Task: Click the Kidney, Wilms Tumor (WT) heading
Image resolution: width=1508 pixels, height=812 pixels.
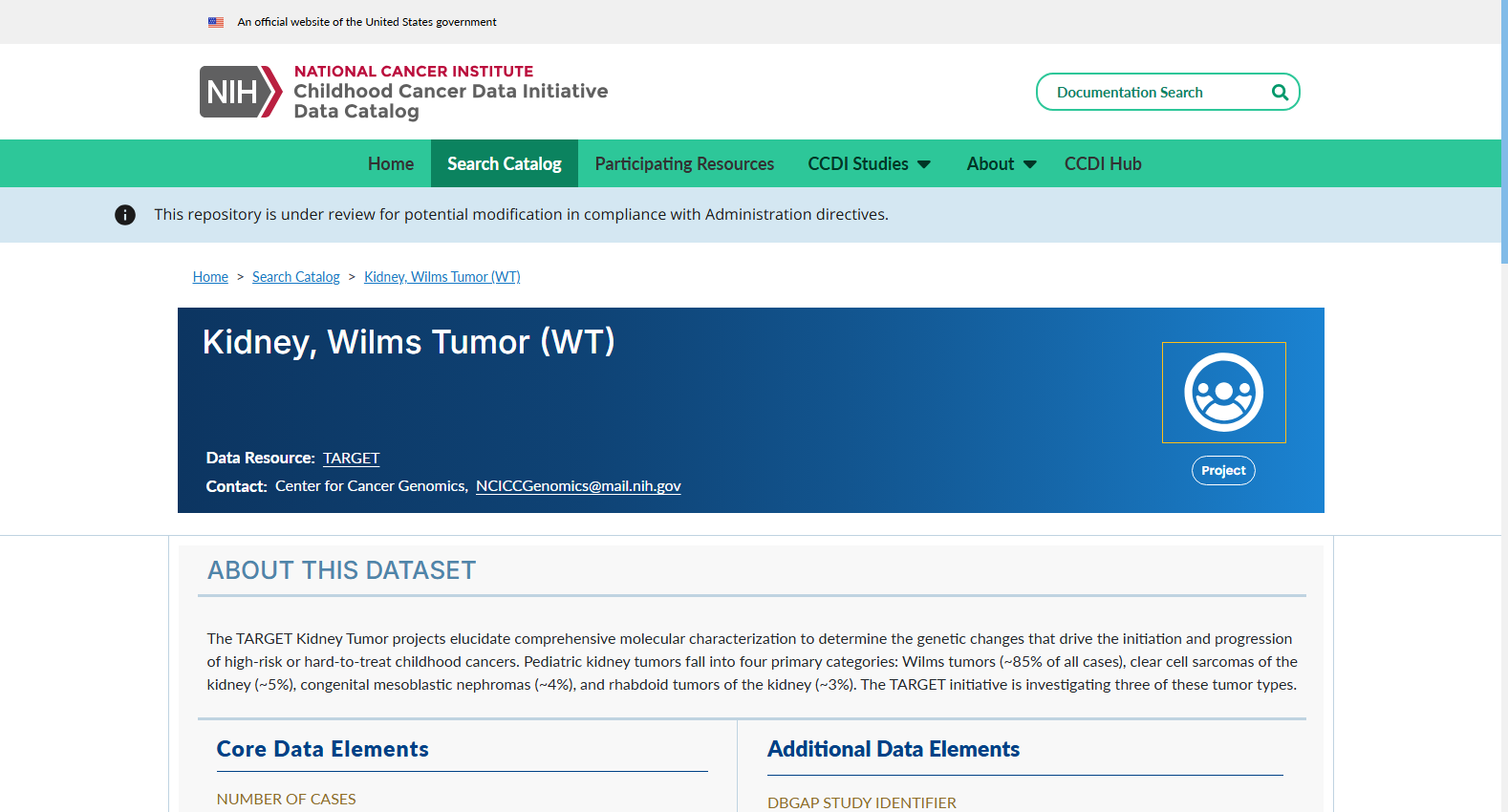Action: point(409,342)
